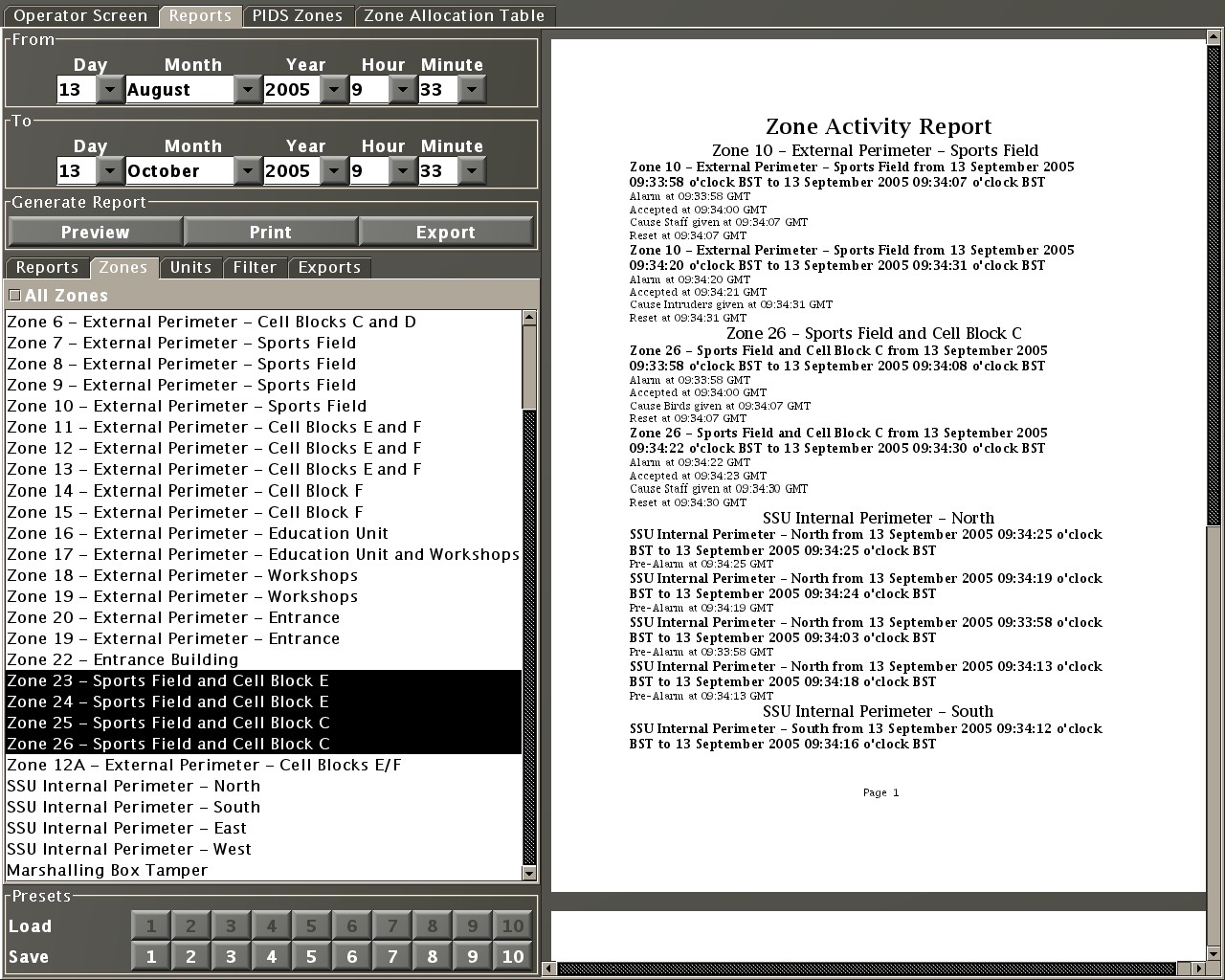Select Zone 22 – Entrance Building
The width and height of the screenshot is (1225, 980).
pos(263,660)
